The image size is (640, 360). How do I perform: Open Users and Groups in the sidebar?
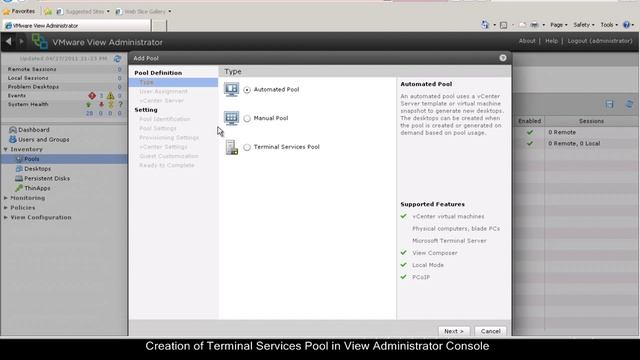(44, 140)
